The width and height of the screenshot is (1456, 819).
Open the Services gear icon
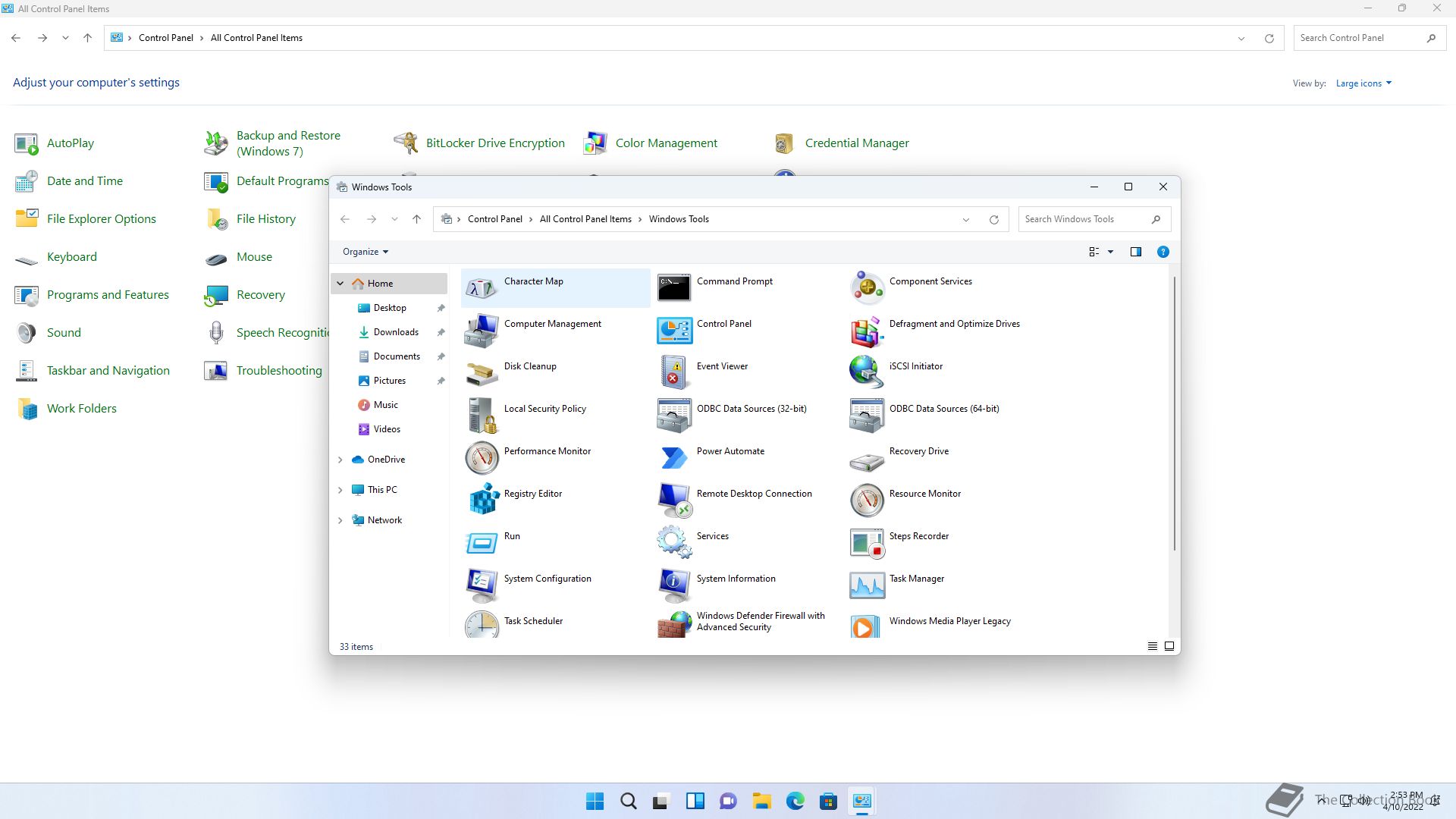click(674, 543)
